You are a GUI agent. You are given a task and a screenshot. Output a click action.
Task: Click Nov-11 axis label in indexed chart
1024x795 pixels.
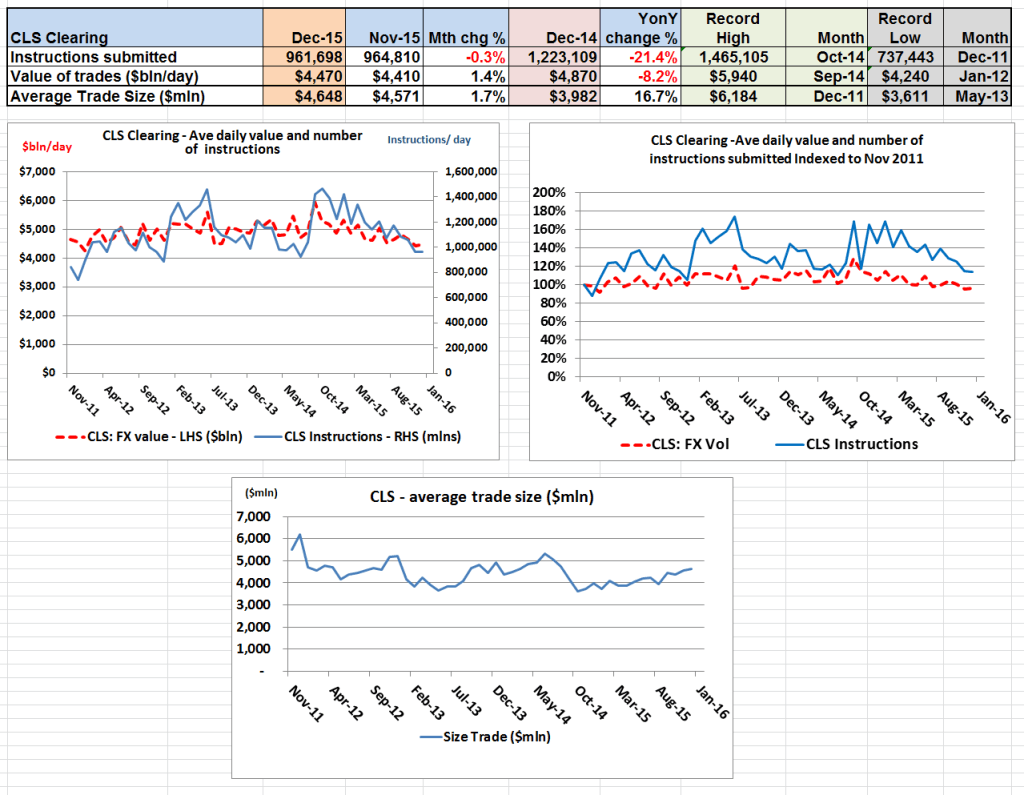[x=599, y=408]
